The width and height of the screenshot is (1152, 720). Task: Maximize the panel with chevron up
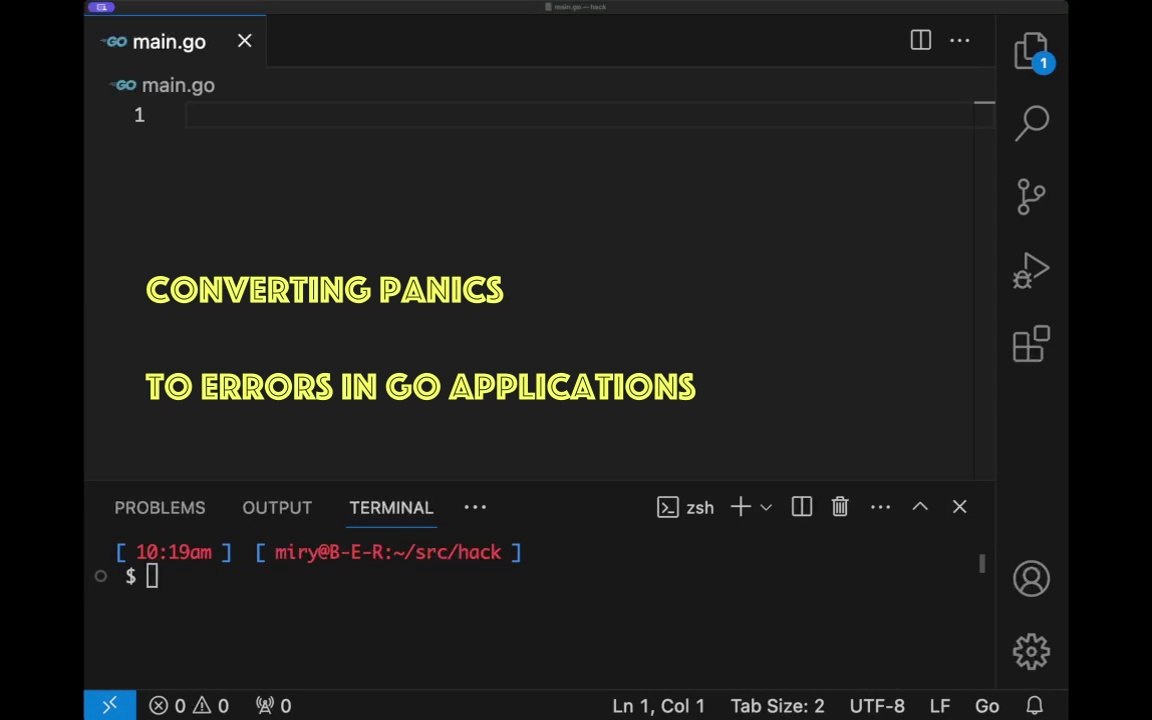point(920,507)
